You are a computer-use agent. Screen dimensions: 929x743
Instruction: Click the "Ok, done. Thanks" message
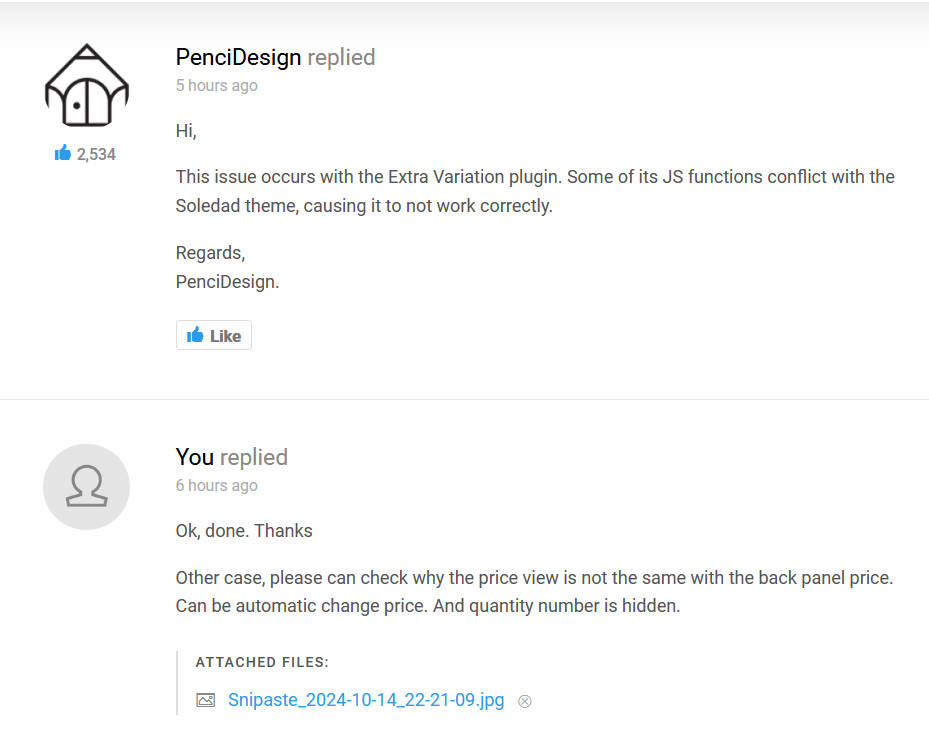pos(244,530)
